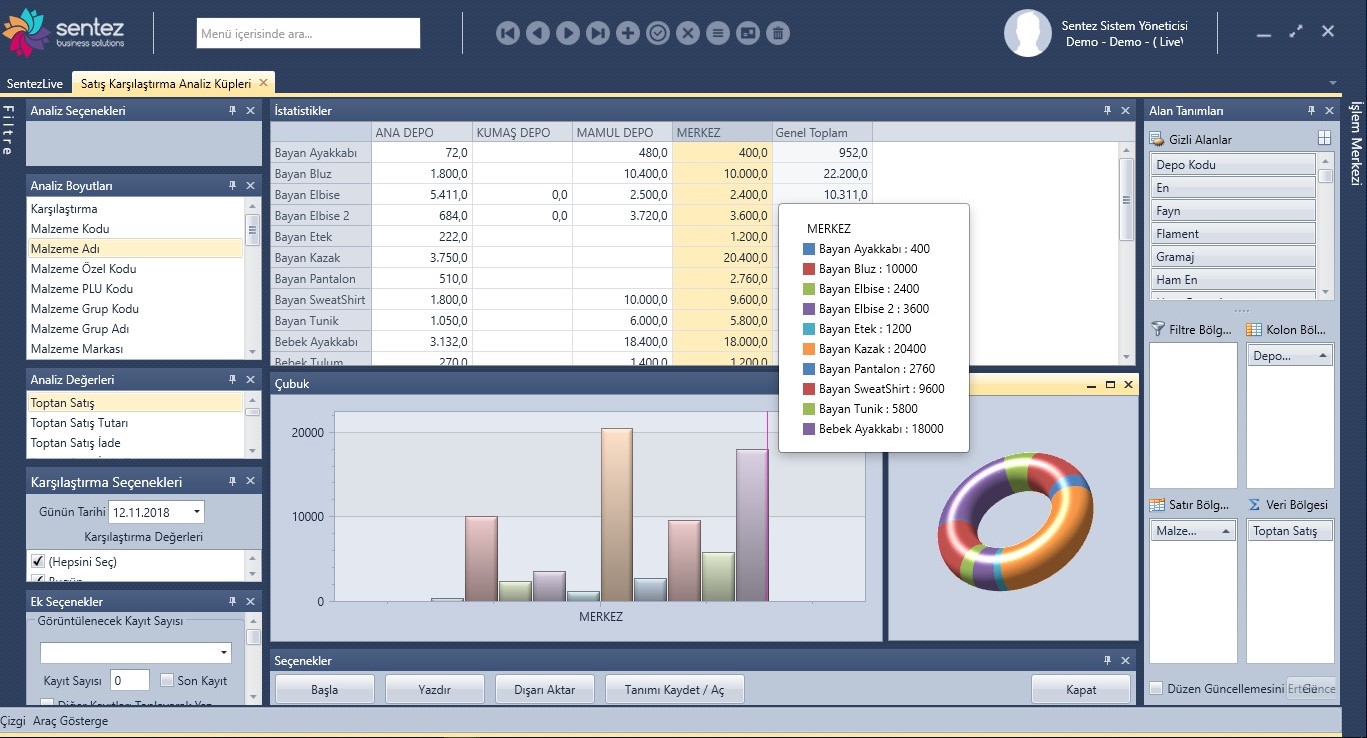
Task: Click the layout grid icon beside Gizli Alanlar
Action: coord(1324,139)
